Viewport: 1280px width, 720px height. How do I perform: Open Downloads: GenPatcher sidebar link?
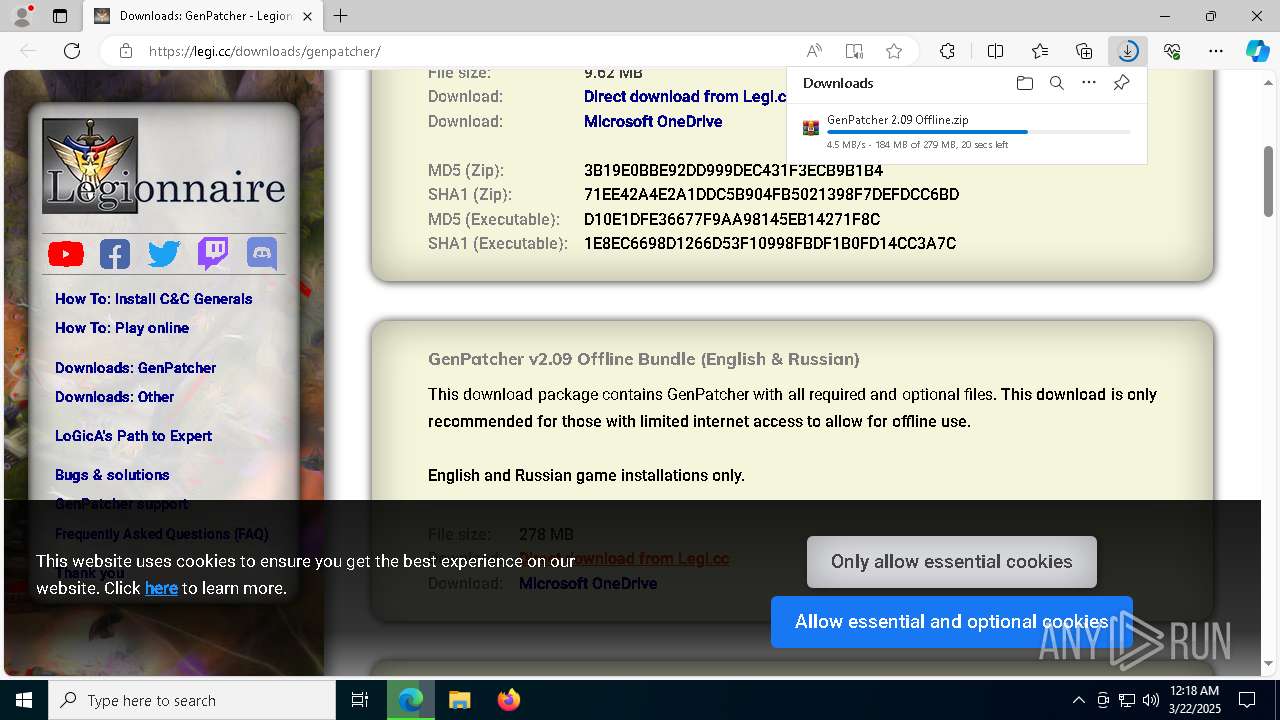point(136,368)
